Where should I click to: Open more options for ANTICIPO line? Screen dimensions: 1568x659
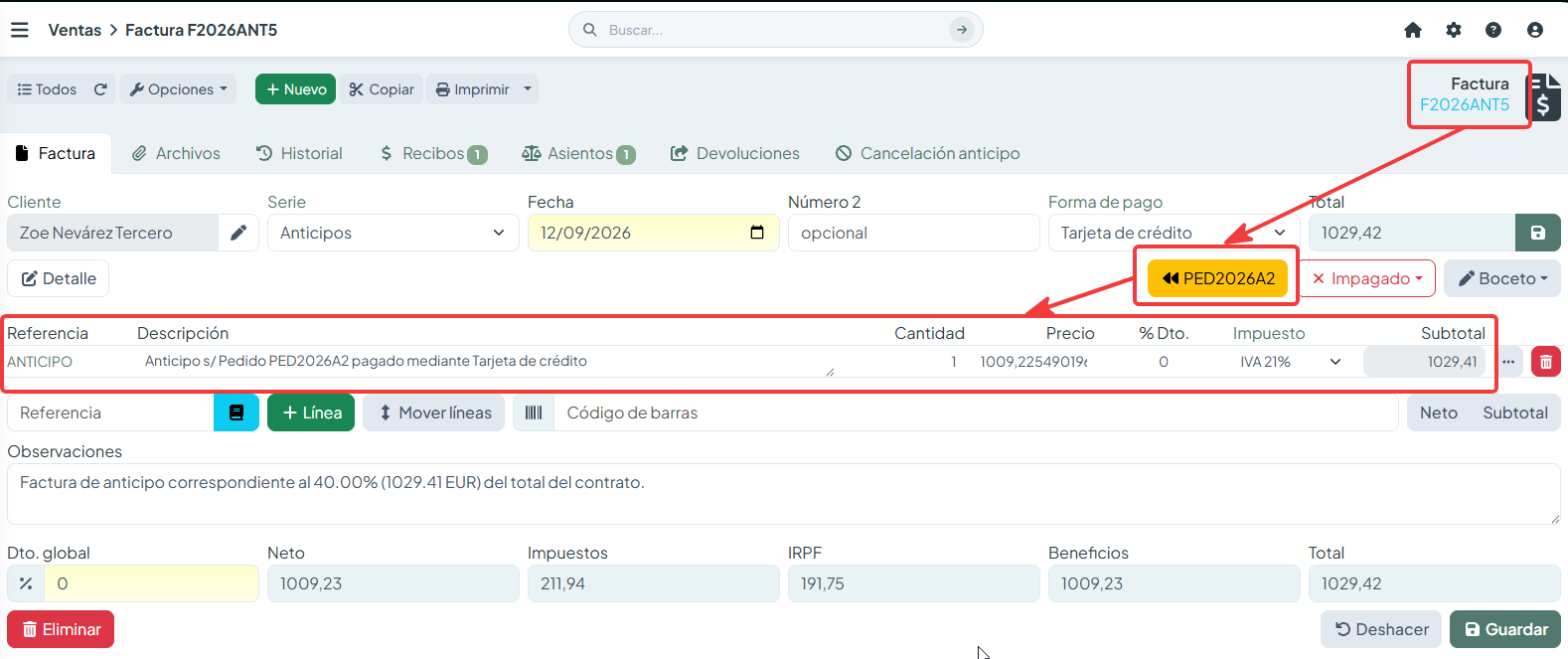(1508, 362)
